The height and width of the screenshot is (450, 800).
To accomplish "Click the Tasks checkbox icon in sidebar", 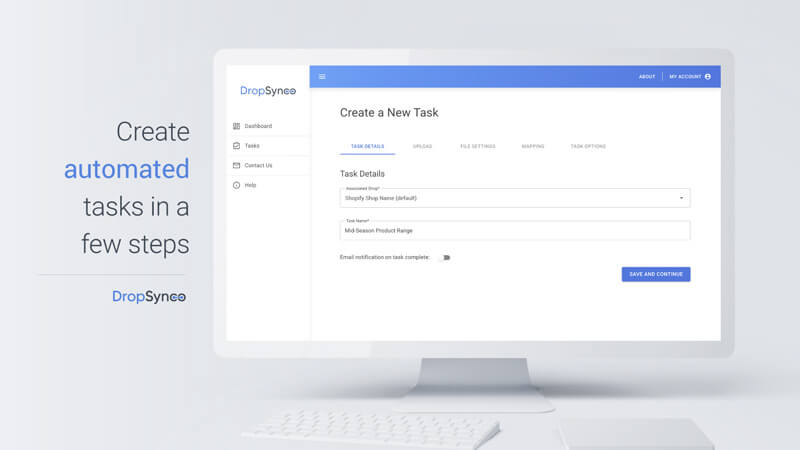I will (x=236, y=146).
